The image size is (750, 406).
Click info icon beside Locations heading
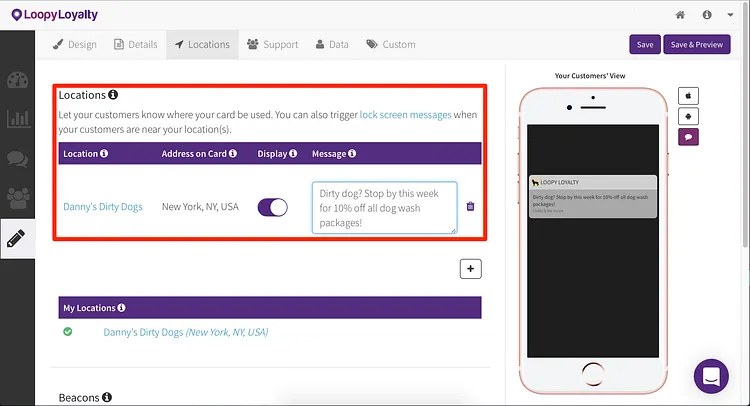[113, 95]
